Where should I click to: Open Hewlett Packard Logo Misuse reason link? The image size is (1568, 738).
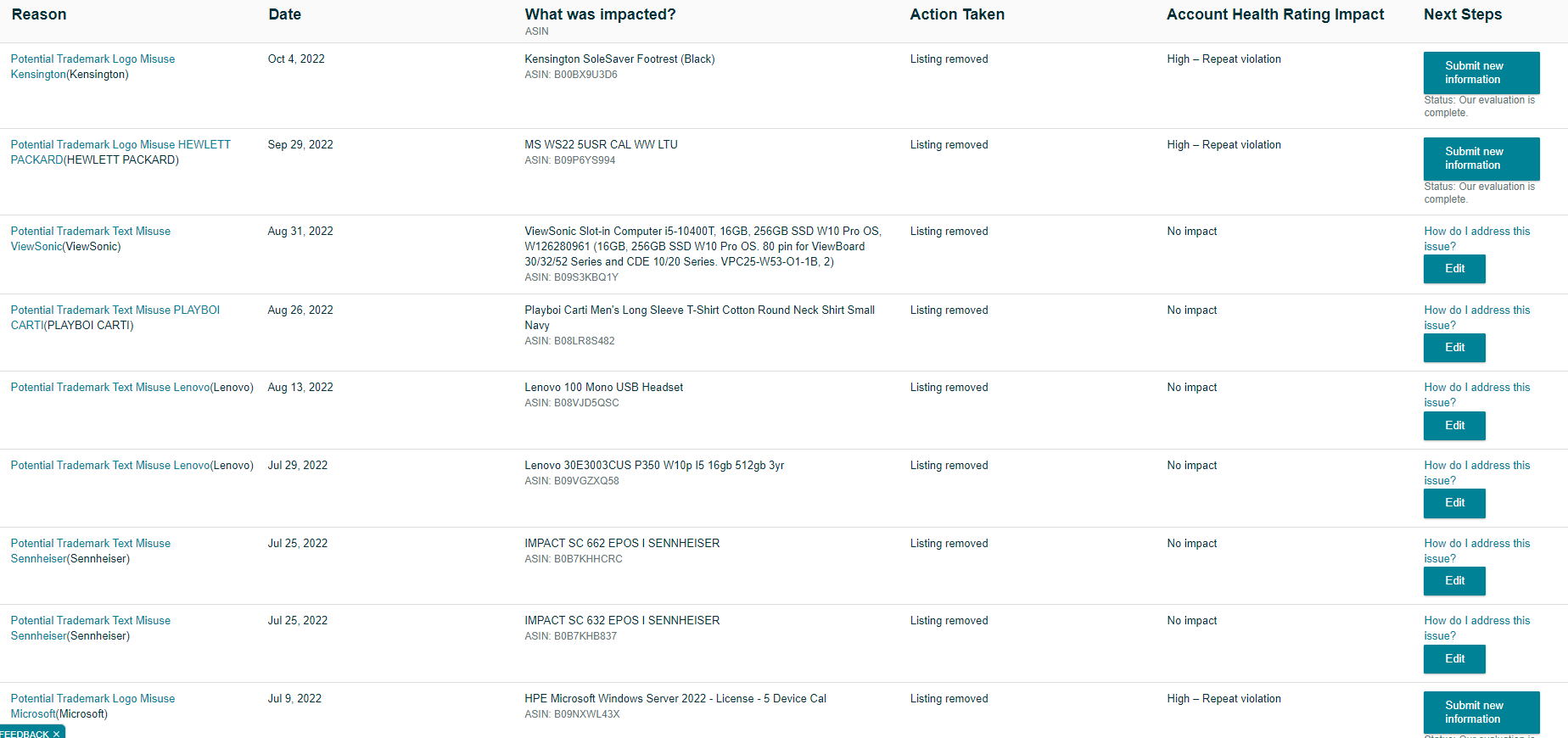(120, 145)
